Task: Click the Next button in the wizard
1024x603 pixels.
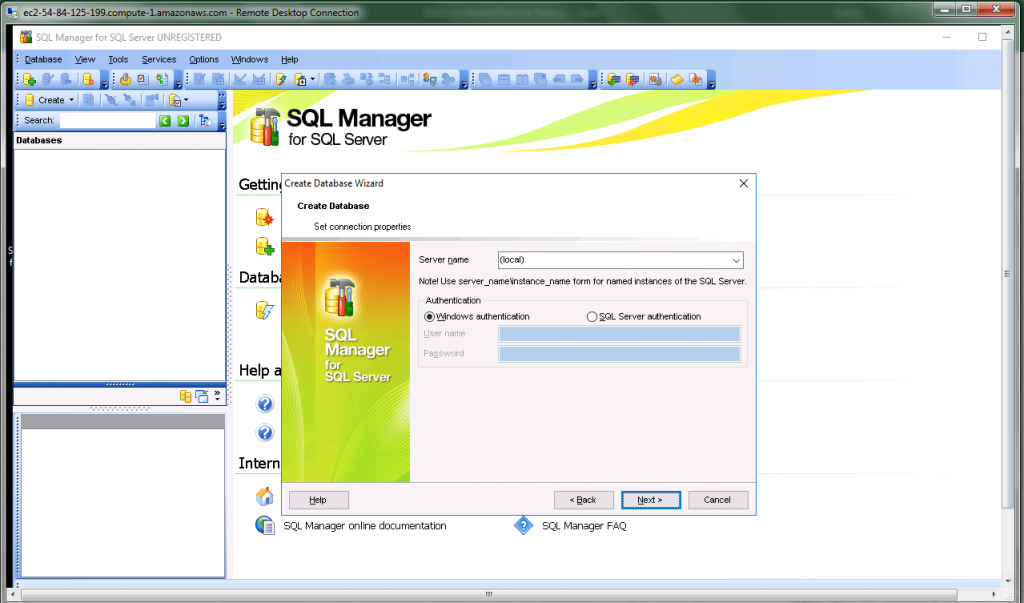Action: click(651, 500)
